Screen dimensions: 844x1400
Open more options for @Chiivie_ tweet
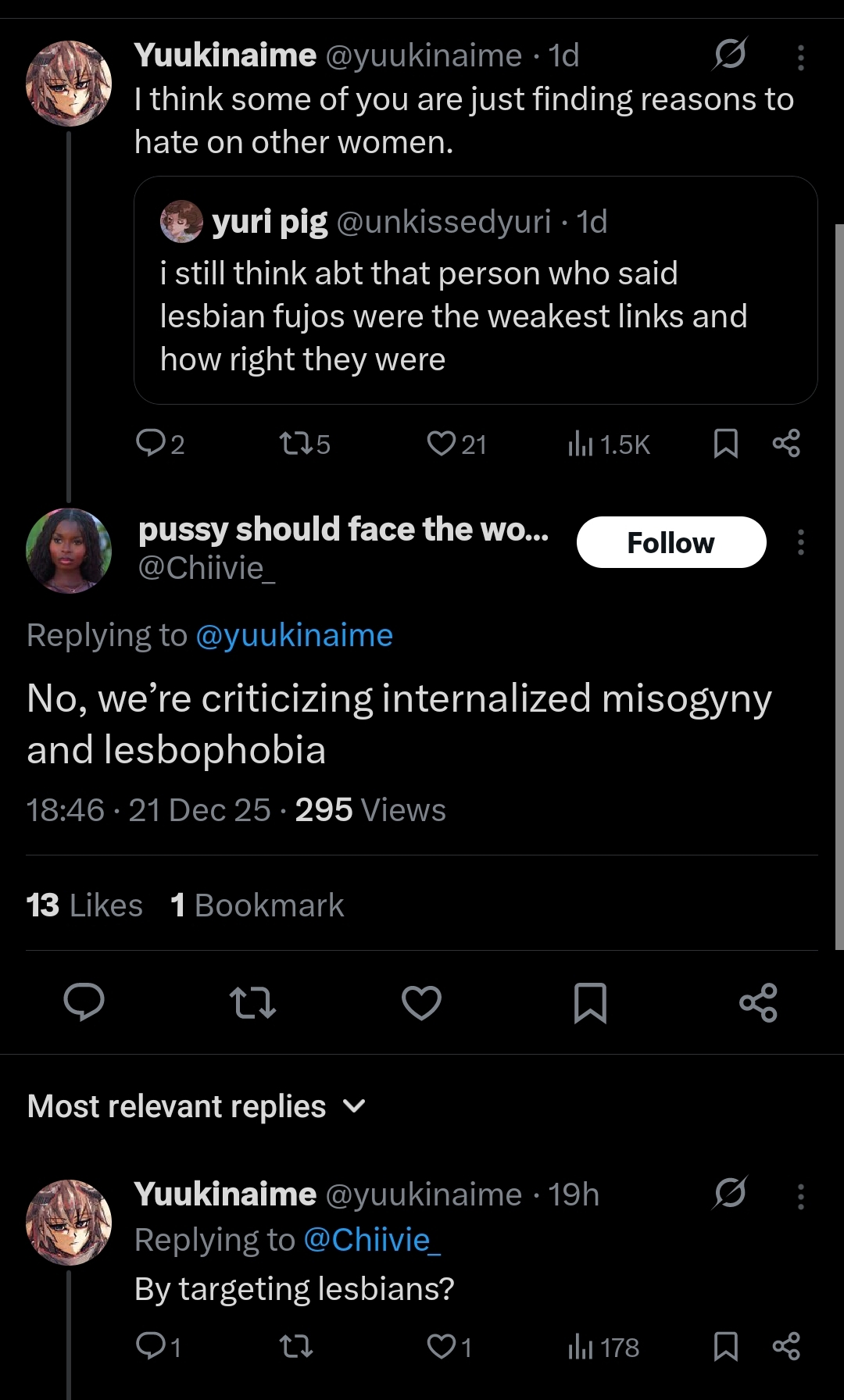(x=800, y=542)
